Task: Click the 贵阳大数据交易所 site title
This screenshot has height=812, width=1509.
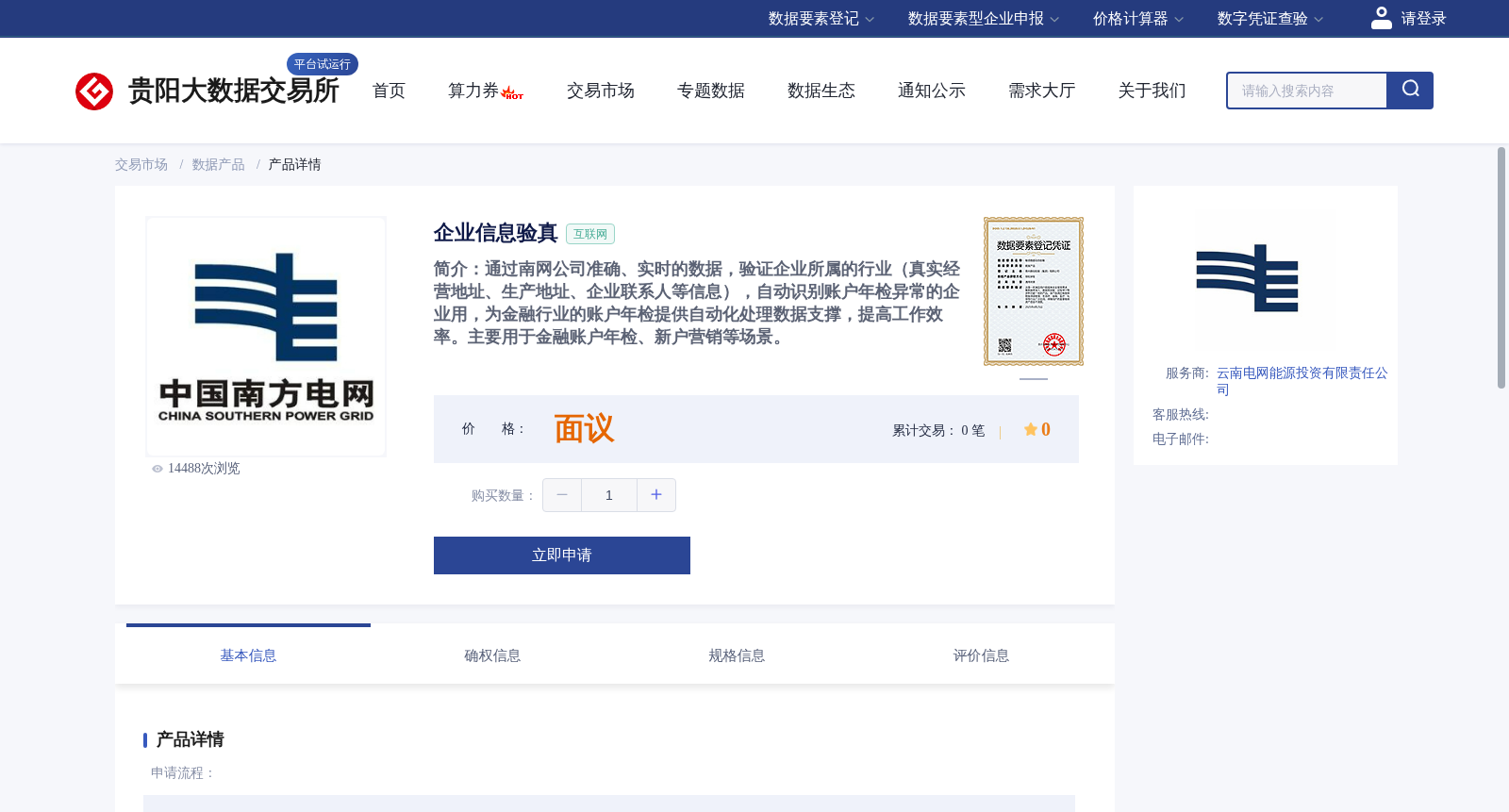Action: [x=234, y=91]
